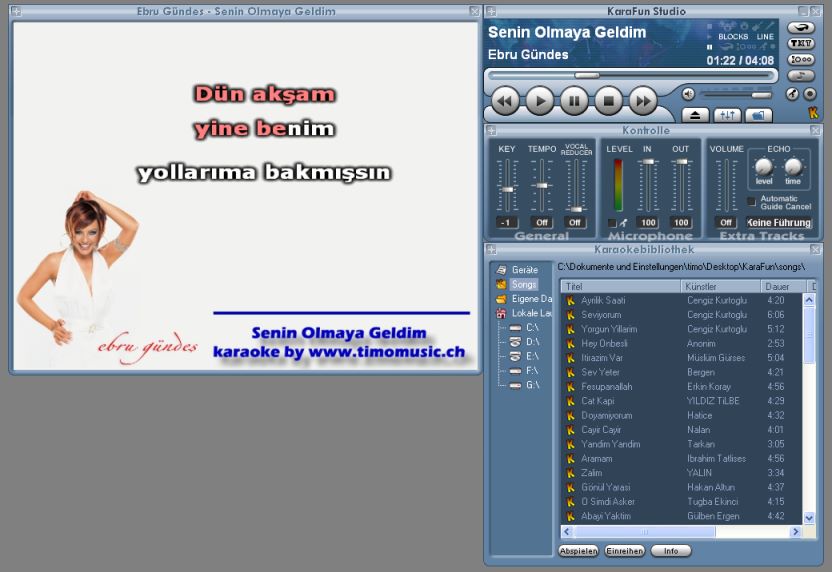This screenshot has width=832, height=572.
Task: Click the ECHO time knob
Action: pos(793,167)
